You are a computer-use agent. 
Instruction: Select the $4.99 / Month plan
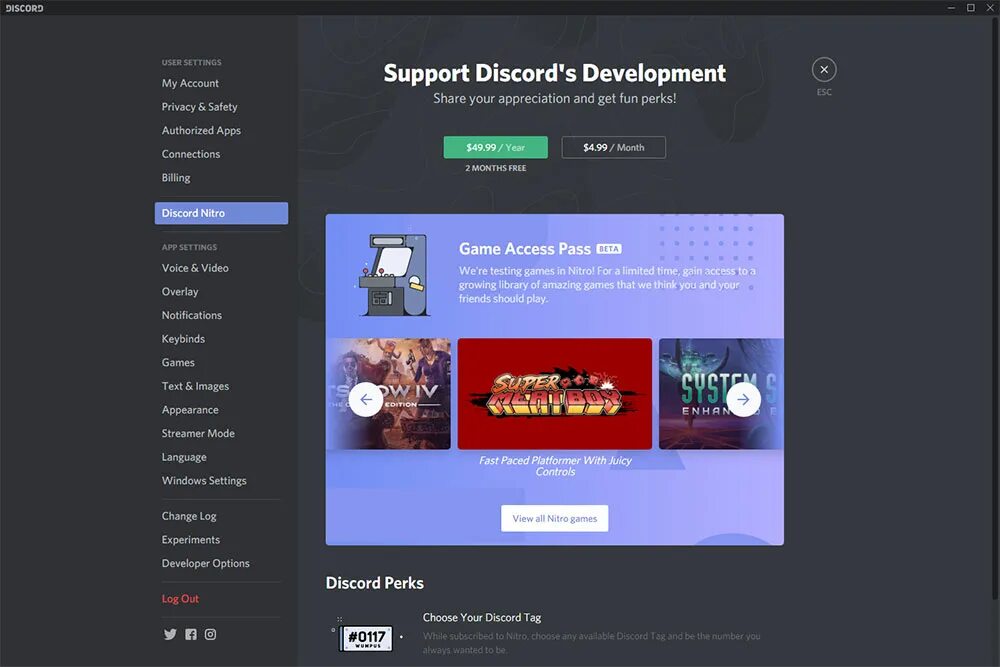coord(614,147)
